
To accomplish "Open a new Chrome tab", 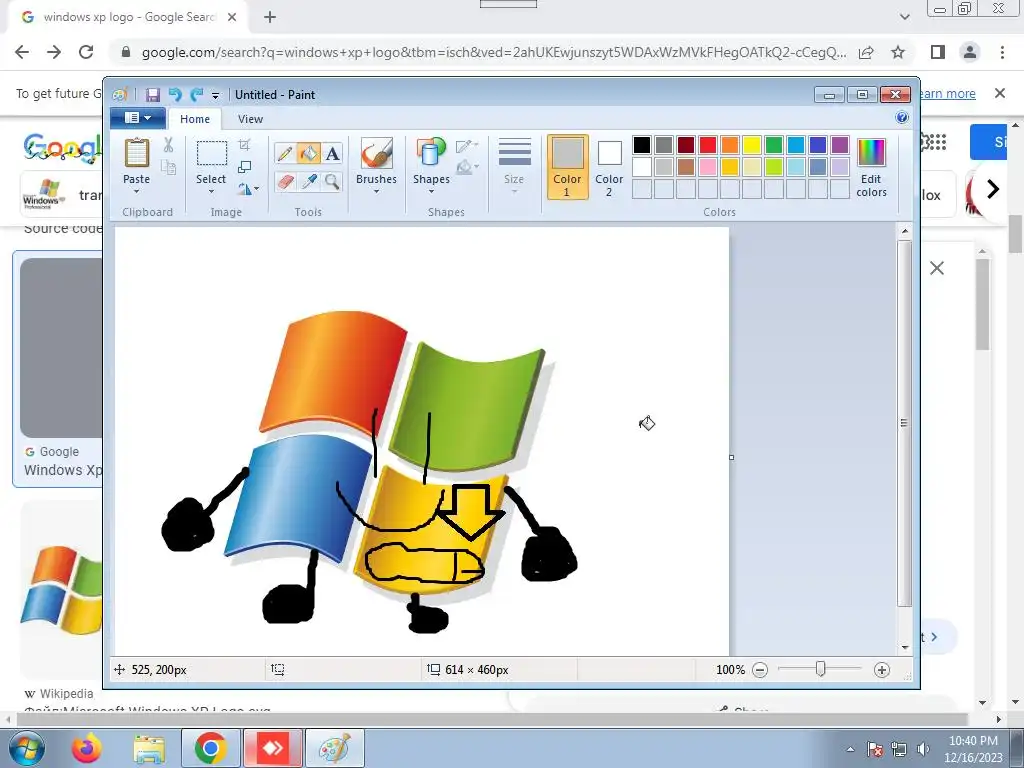I will 270,18.
